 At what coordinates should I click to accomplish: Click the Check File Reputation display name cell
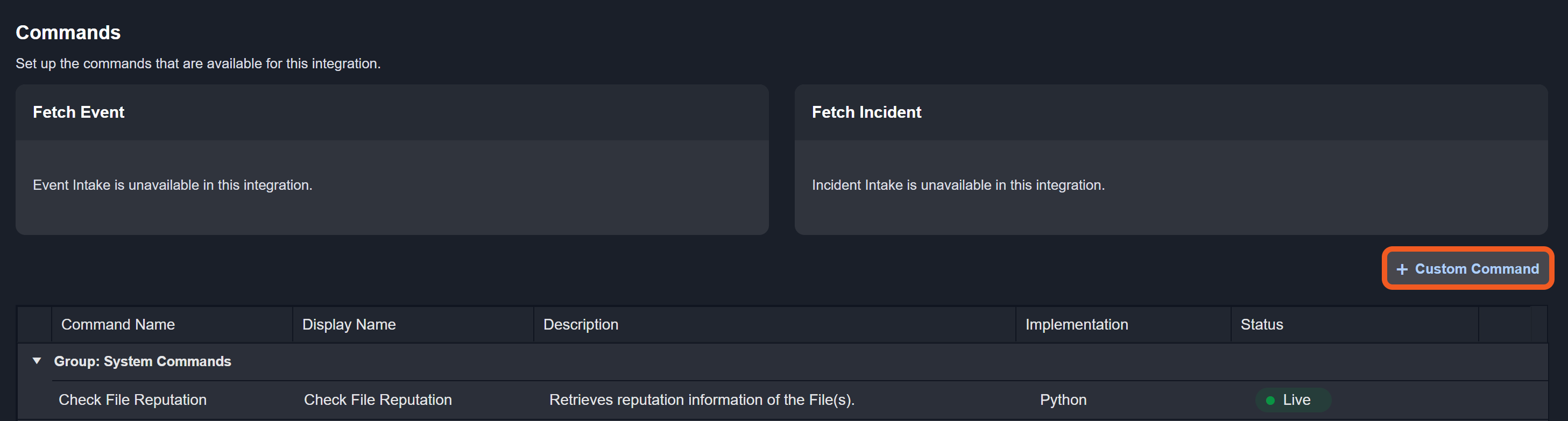(378, 399)
